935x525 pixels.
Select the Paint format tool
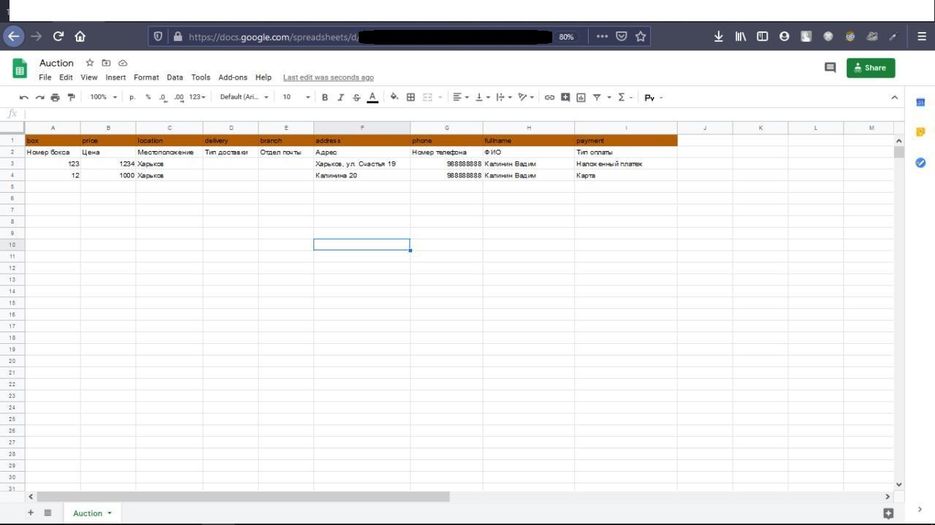point(71,97)
